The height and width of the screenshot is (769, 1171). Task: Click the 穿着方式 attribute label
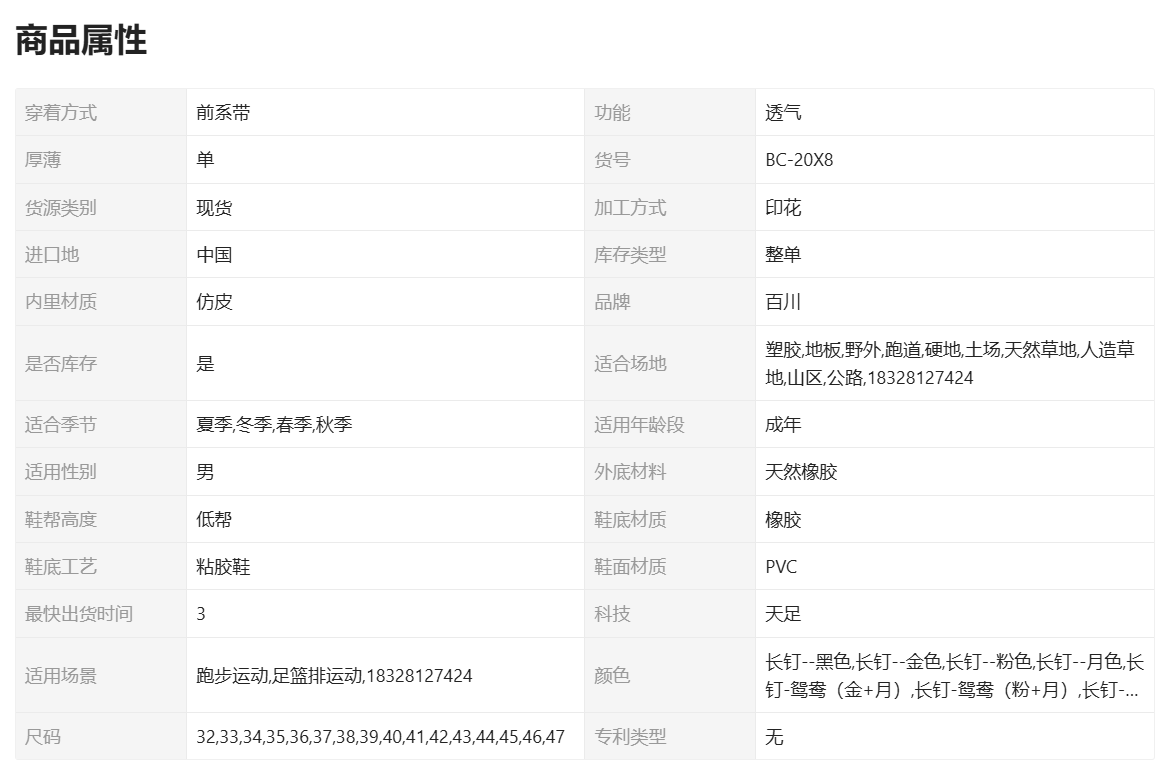(61, 113)
